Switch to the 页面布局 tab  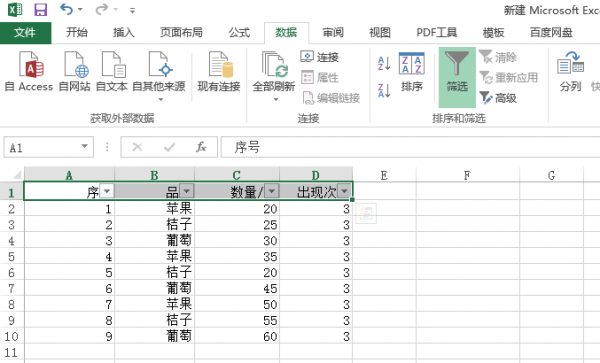tap(181, 33)
